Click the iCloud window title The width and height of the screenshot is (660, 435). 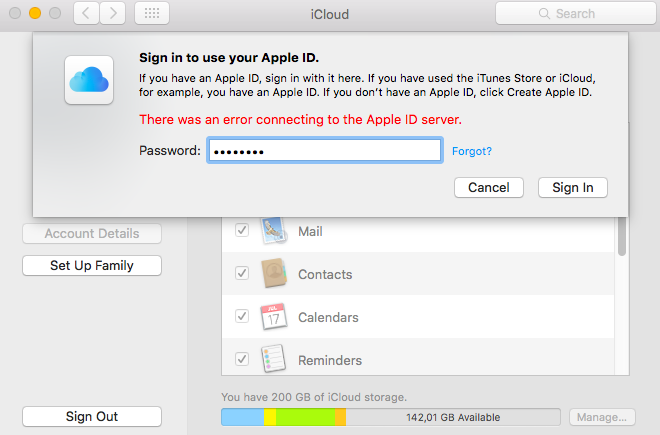point(330,14)
